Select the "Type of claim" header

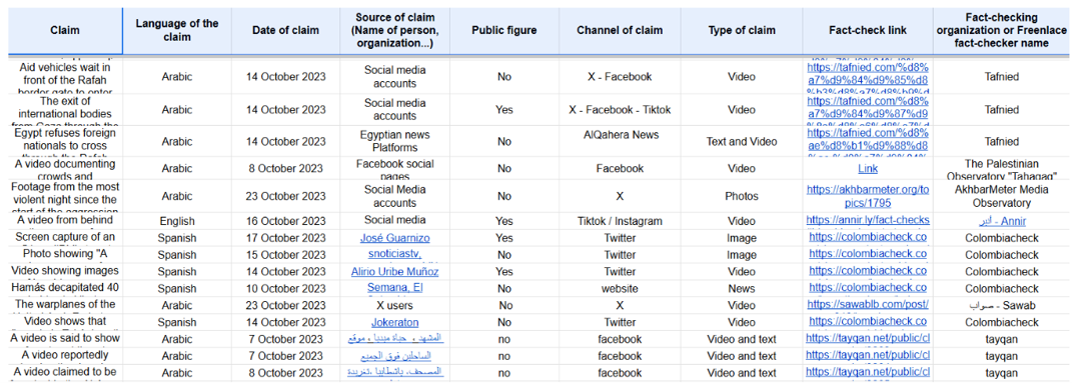pos(742,31)
